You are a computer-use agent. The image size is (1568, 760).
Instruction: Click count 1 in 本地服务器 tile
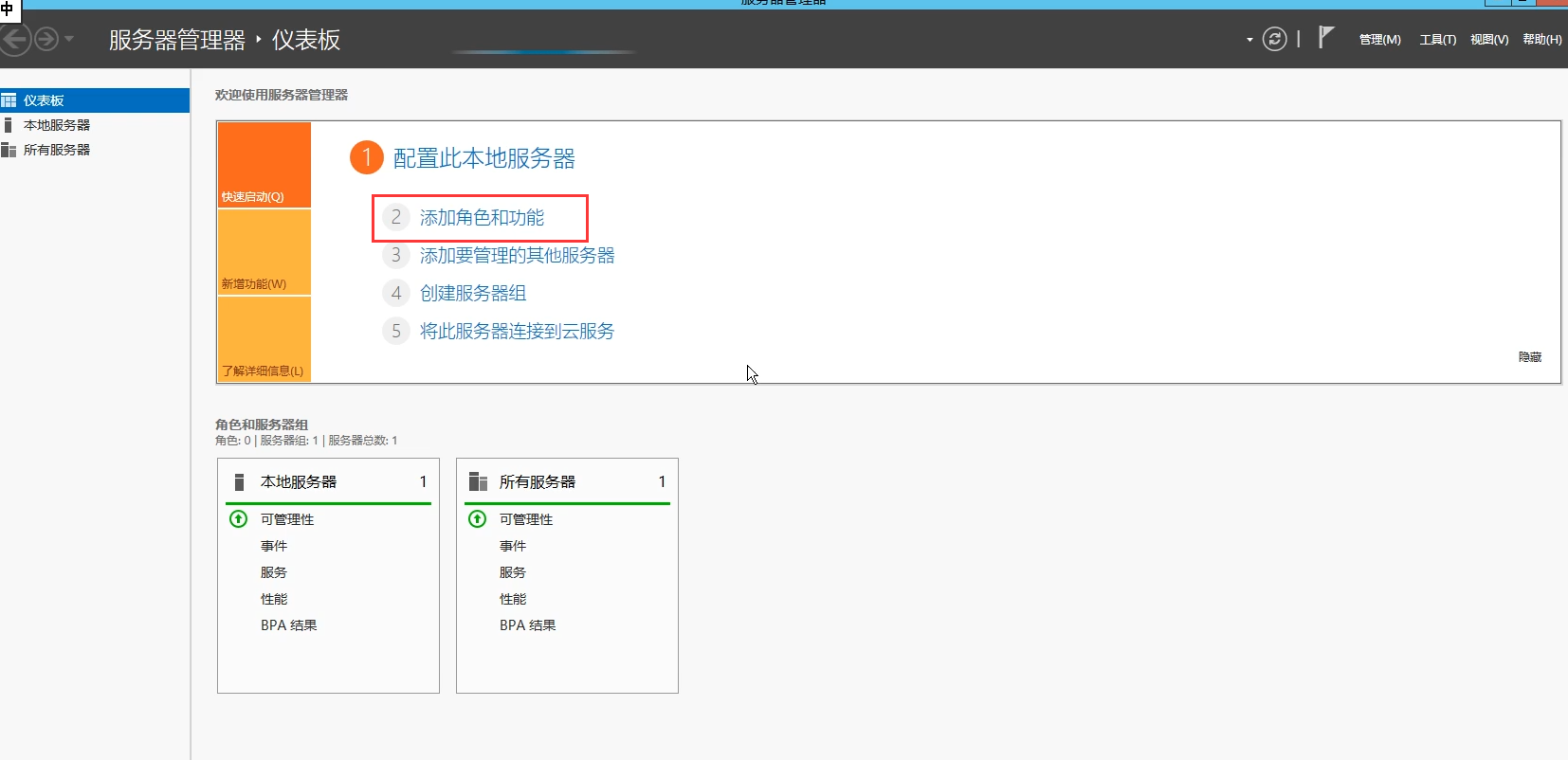click(423, 481)
